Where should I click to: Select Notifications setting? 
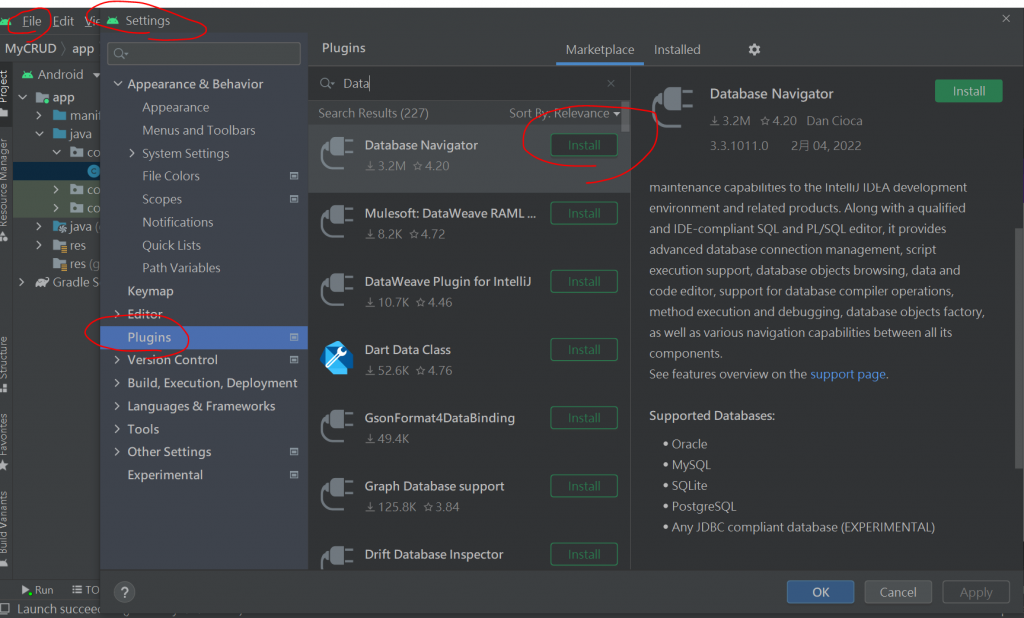click(178, 222)
